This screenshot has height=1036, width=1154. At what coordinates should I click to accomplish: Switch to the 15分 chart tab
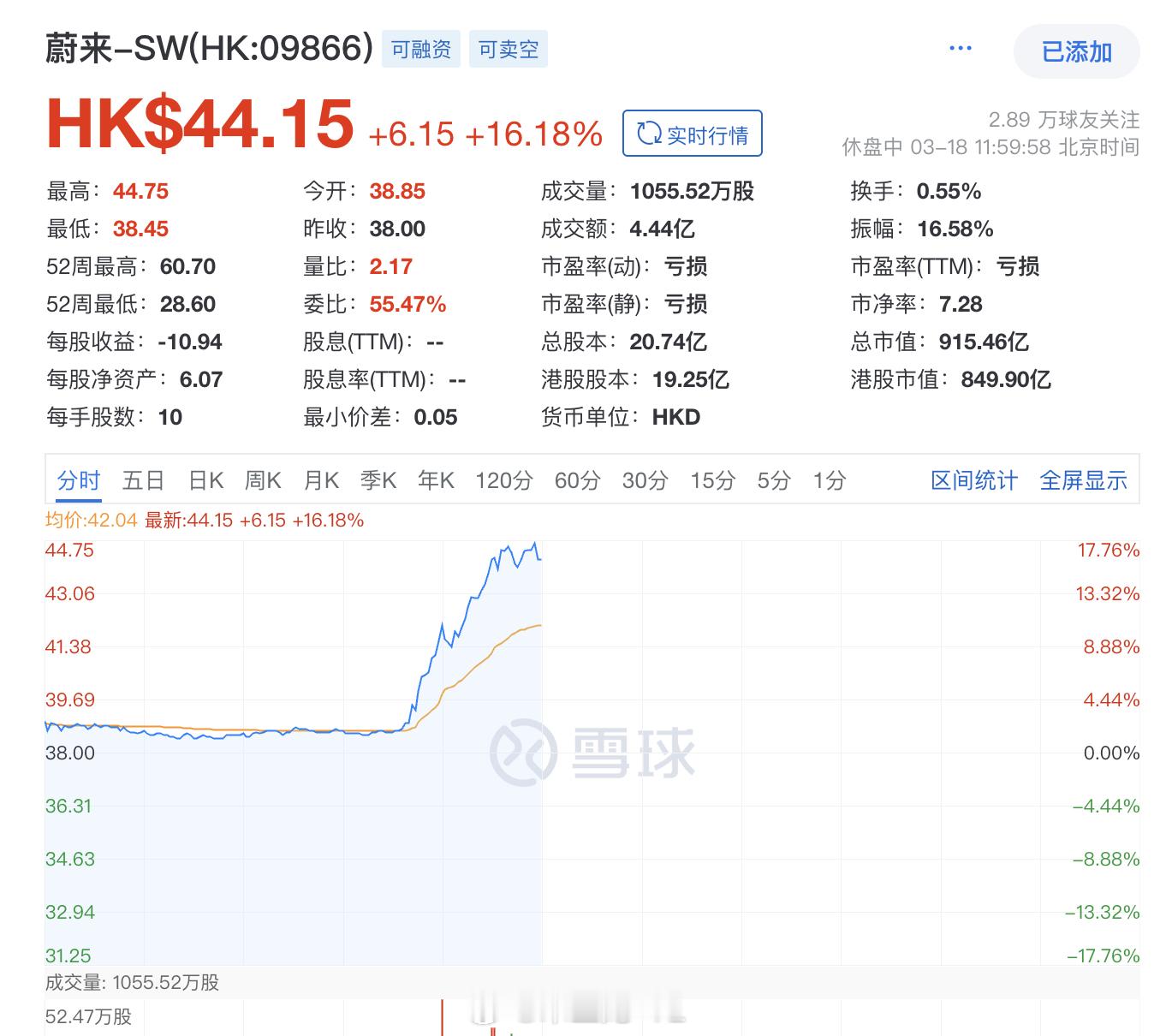pos(712,480)
